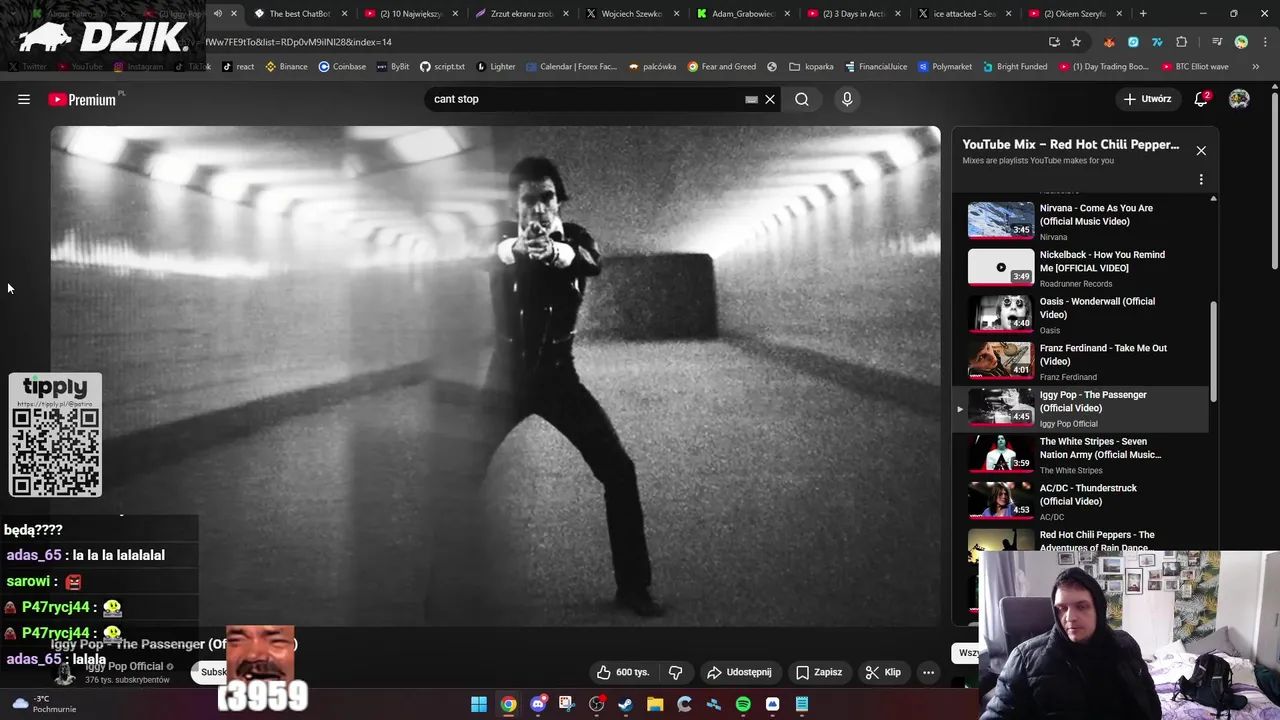The width and height of the screenshot is (1280, 720).
Task: Dislike the video with thumbs down
Action: pyautogui.click(x=675, y=672)
